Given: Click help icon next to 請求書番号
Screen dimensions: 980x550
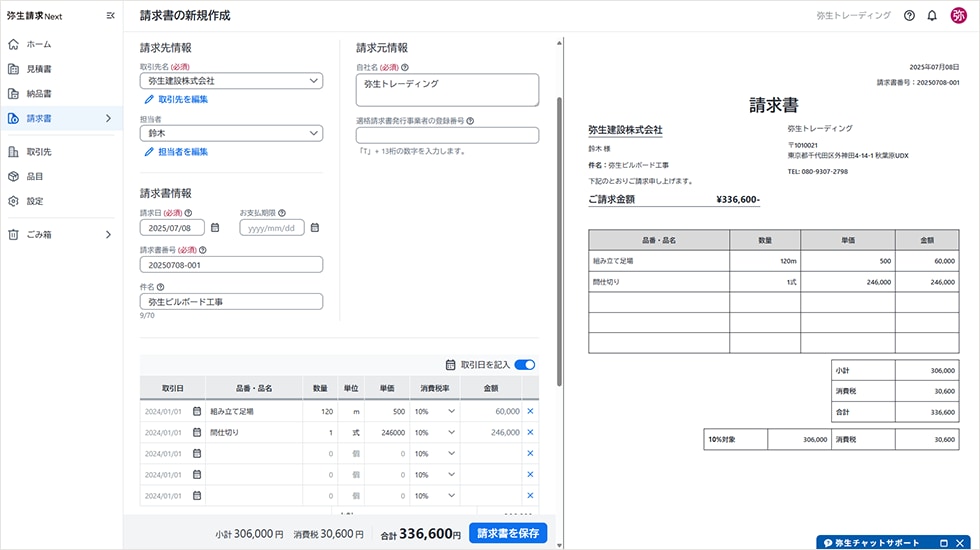Looking at the screenshot, I should (203, 250).
